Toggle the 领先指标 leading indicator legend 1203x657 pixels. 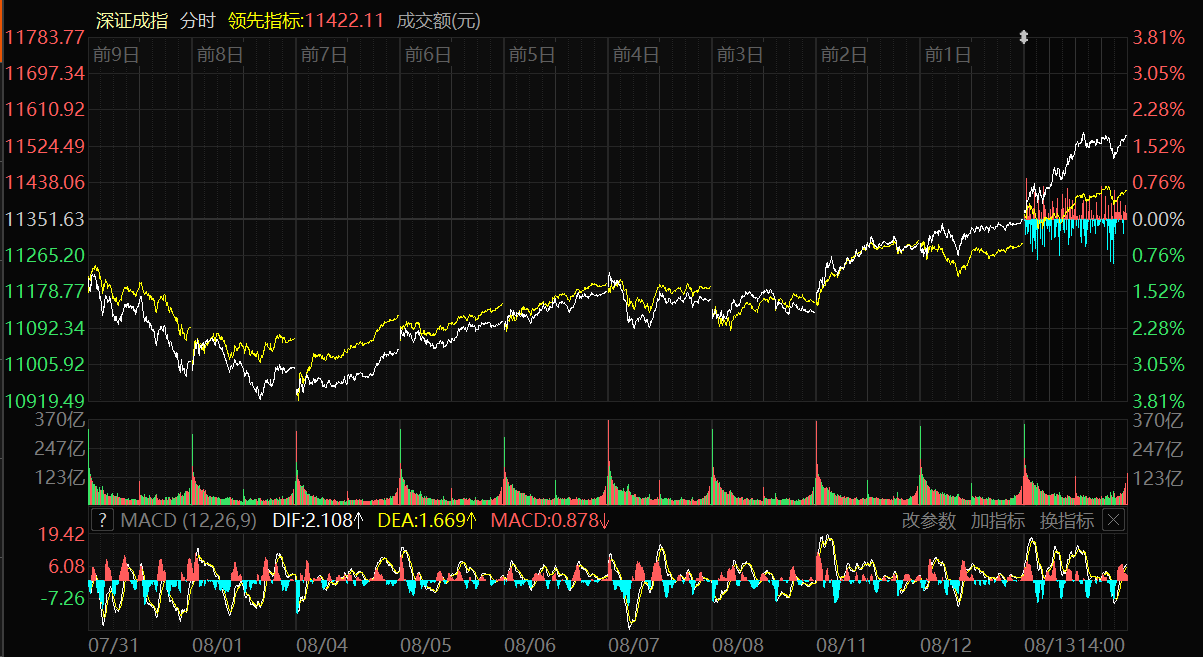[x=306, y=20]
